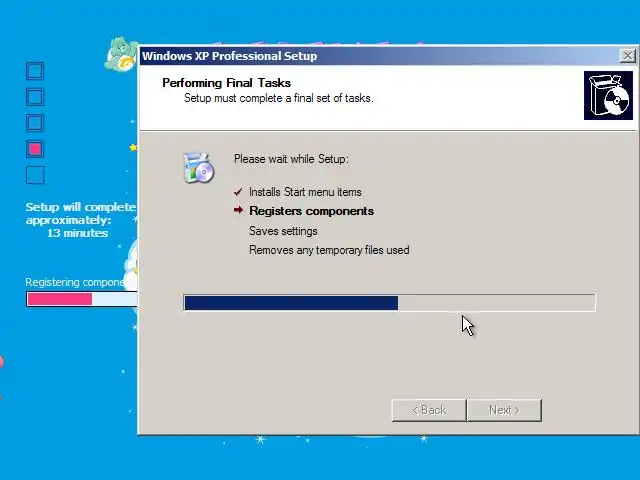This screenshot has width=640, height=480.
Task: Select Removes any temporary files used text
Action: point(329,250)
